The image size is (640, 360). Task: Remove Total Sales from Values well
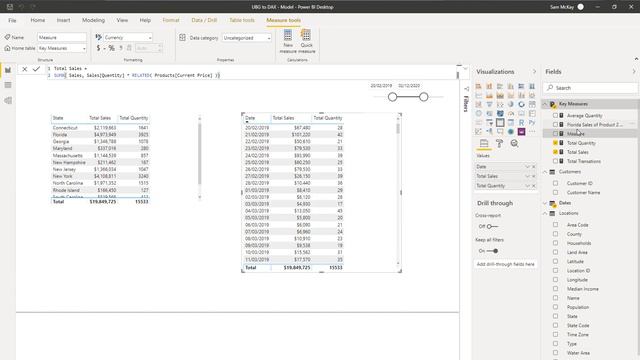click(533, 176)
